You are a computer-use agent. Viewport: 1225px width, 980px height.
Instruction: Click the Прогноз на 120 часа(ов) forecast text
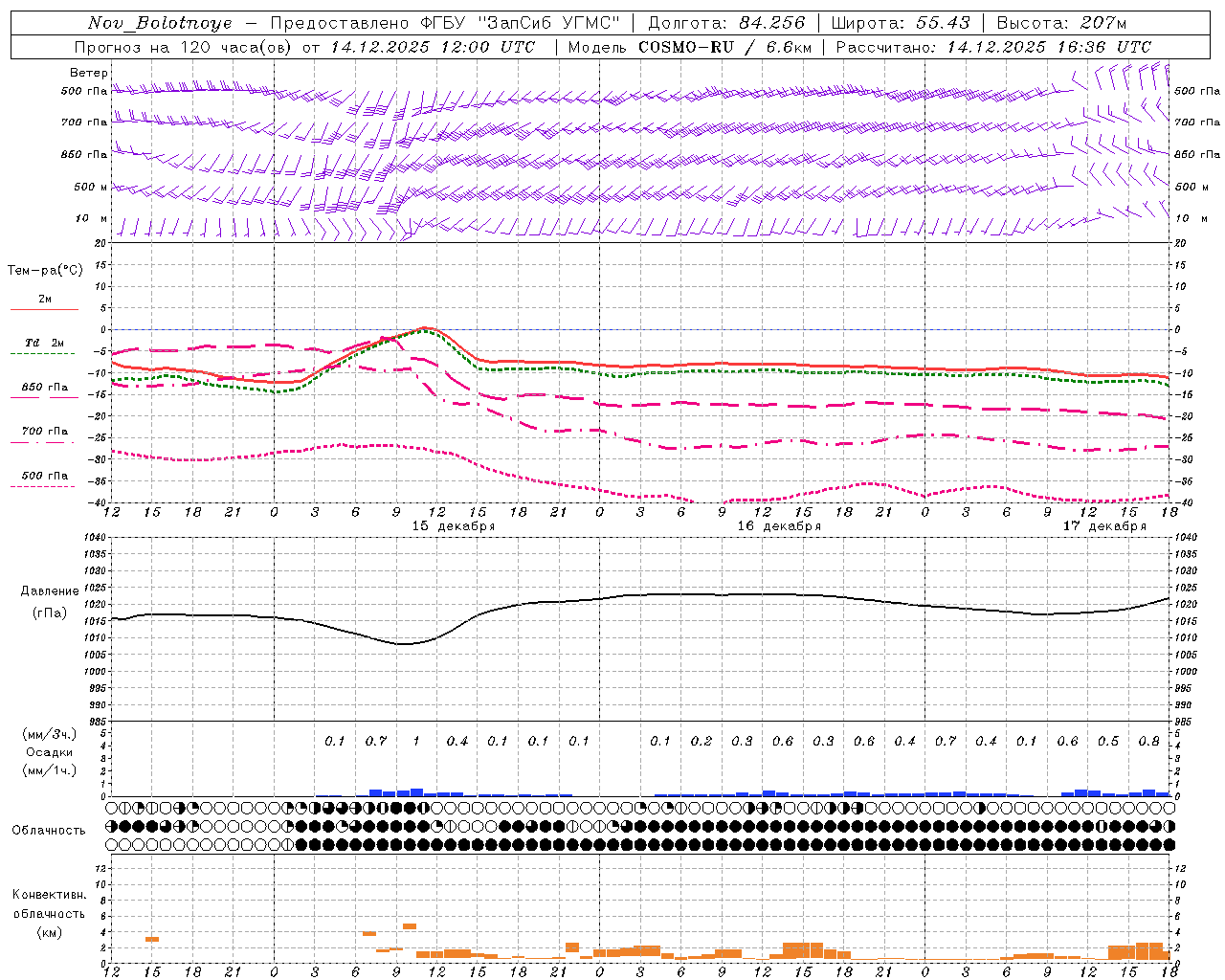point(184,47)
